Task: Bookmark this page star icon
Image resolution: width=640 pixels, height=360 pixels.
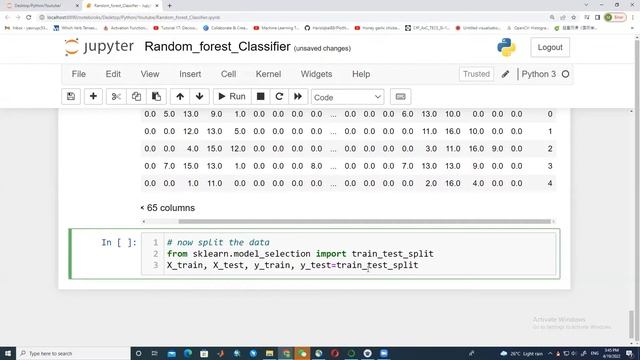Action: tap(573, 17)
